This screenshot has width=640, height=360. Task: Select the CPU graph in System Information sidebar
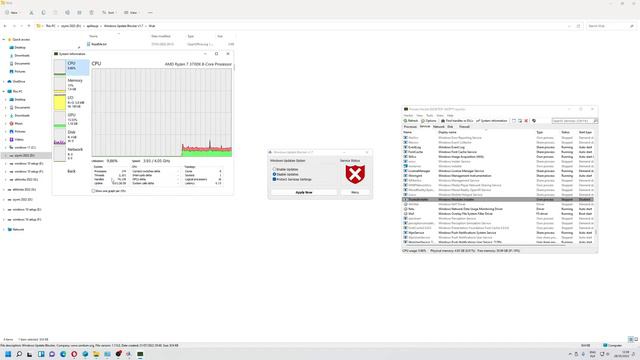pos(71,67)
